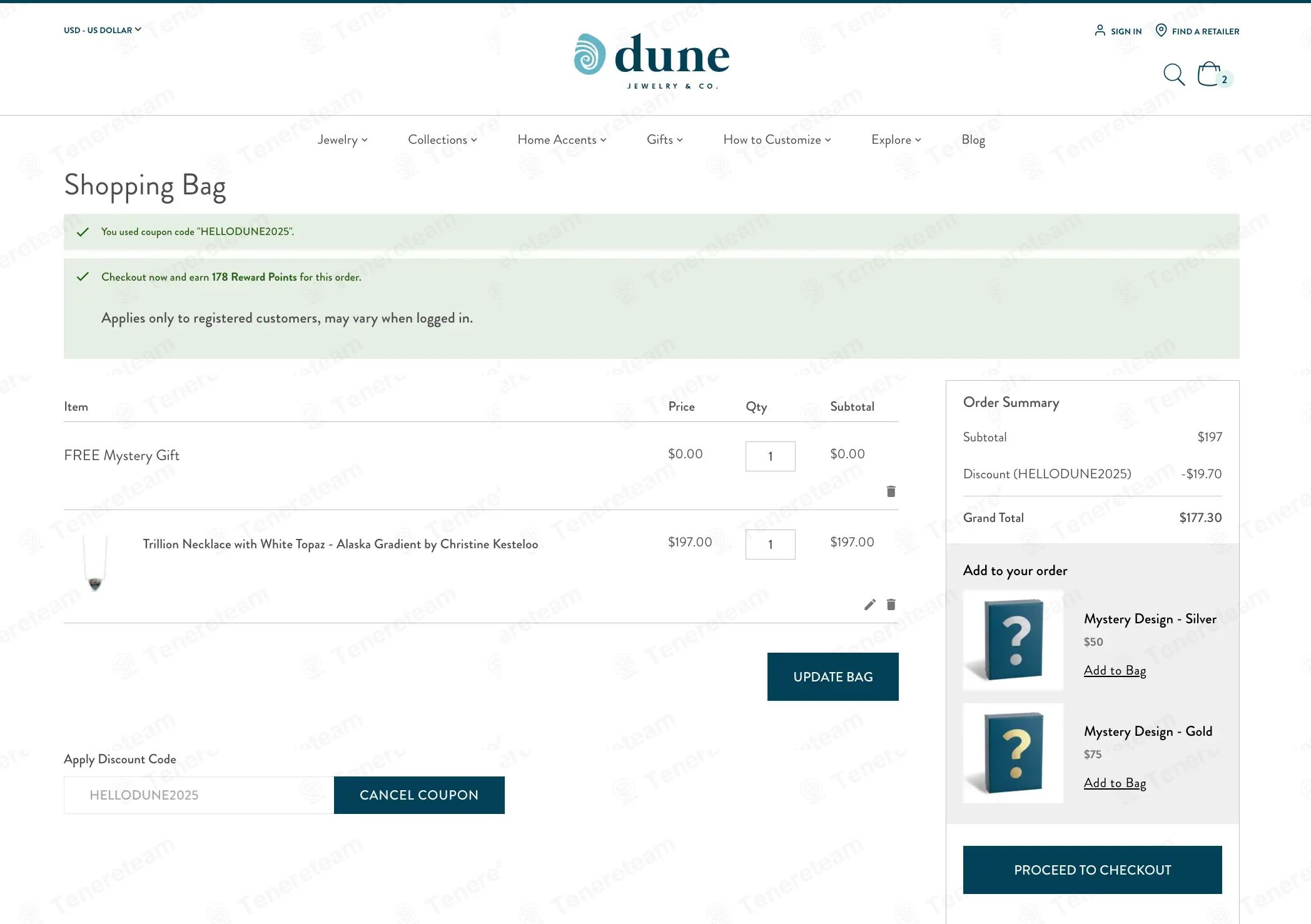Click the discount code input field
This screenshot has width=1311, height=924.
199,795
